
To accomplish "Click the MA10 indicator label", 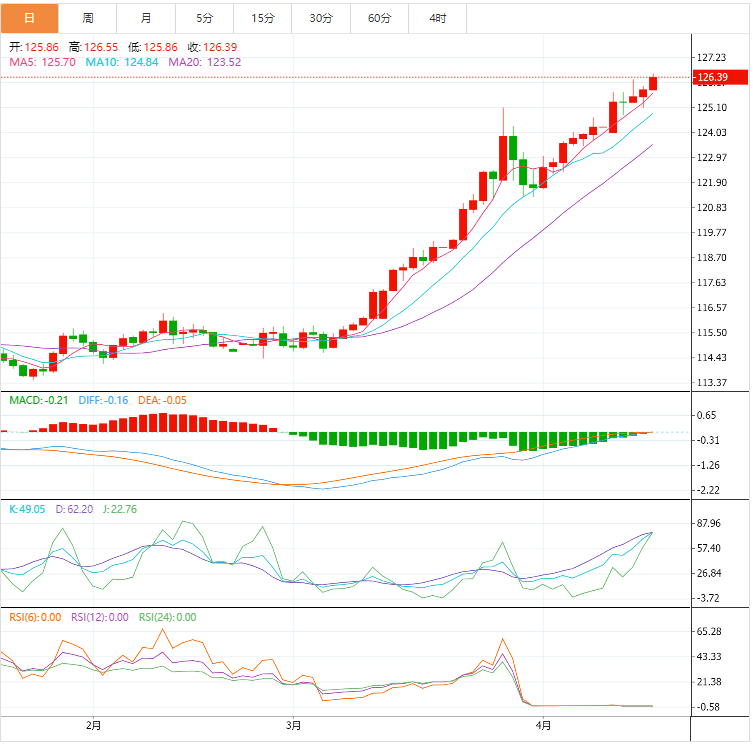I will click(x=121, y=62).
